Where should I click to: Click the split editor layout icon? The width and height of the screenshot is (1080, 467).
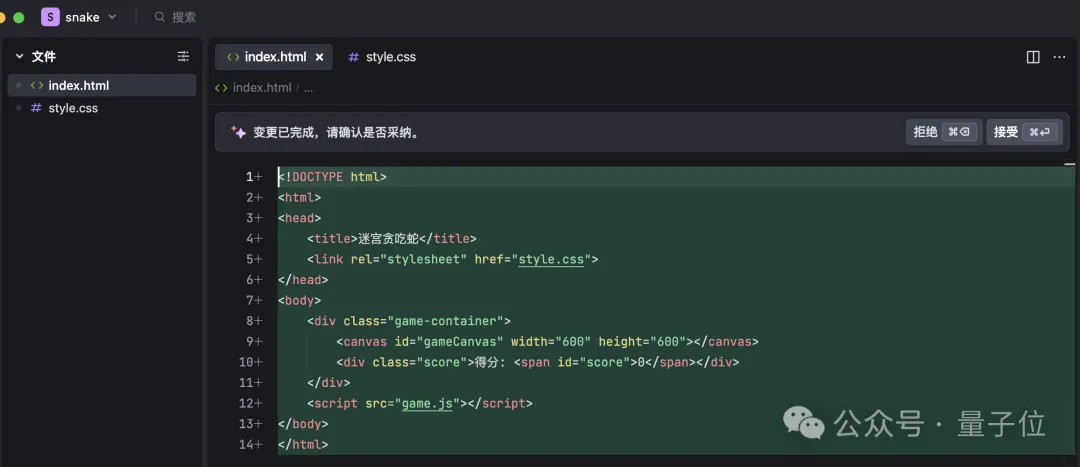click(x=1033, y=57)
